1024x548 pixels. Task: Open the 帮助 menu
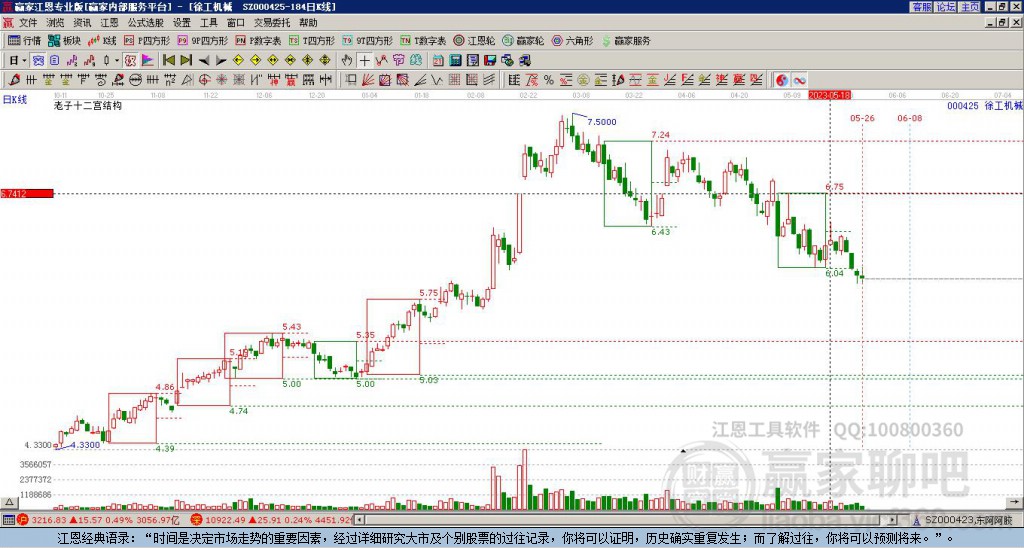click(x=308, y=23)
